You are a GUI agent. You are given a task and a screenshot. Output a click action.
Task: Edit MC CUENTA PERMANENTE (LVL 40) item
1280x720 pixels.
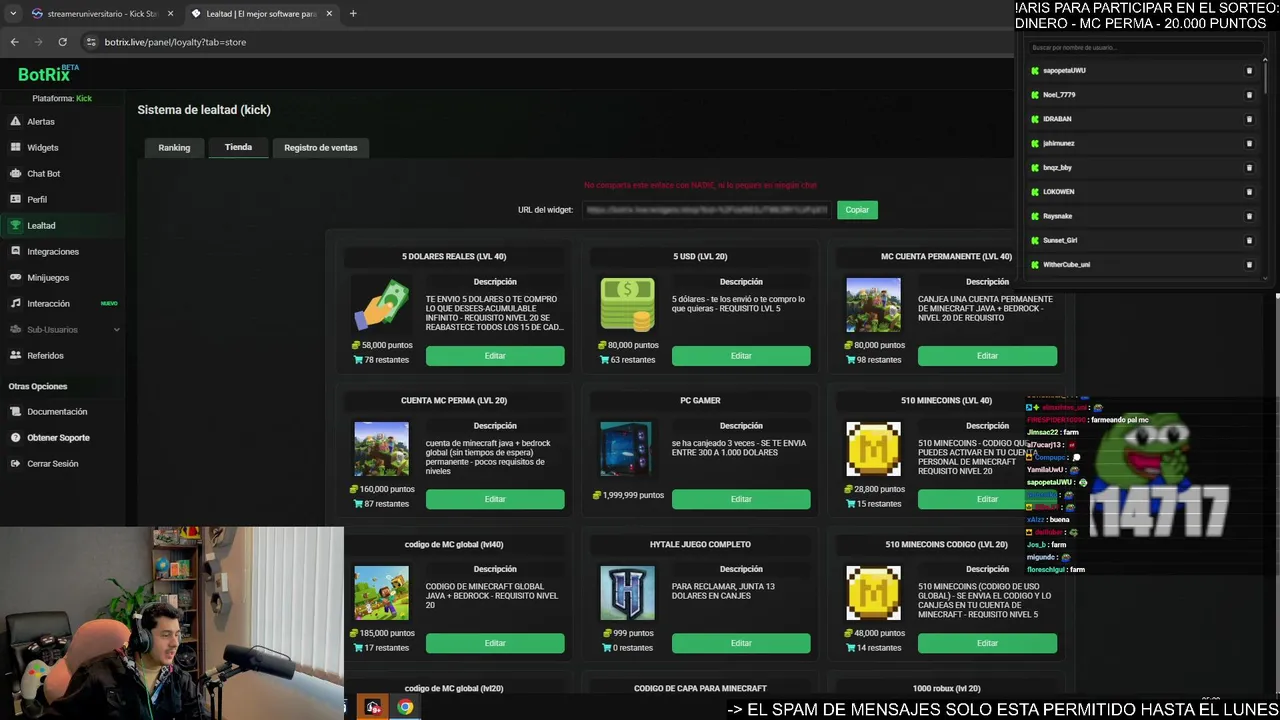click(x=987, y=356)
